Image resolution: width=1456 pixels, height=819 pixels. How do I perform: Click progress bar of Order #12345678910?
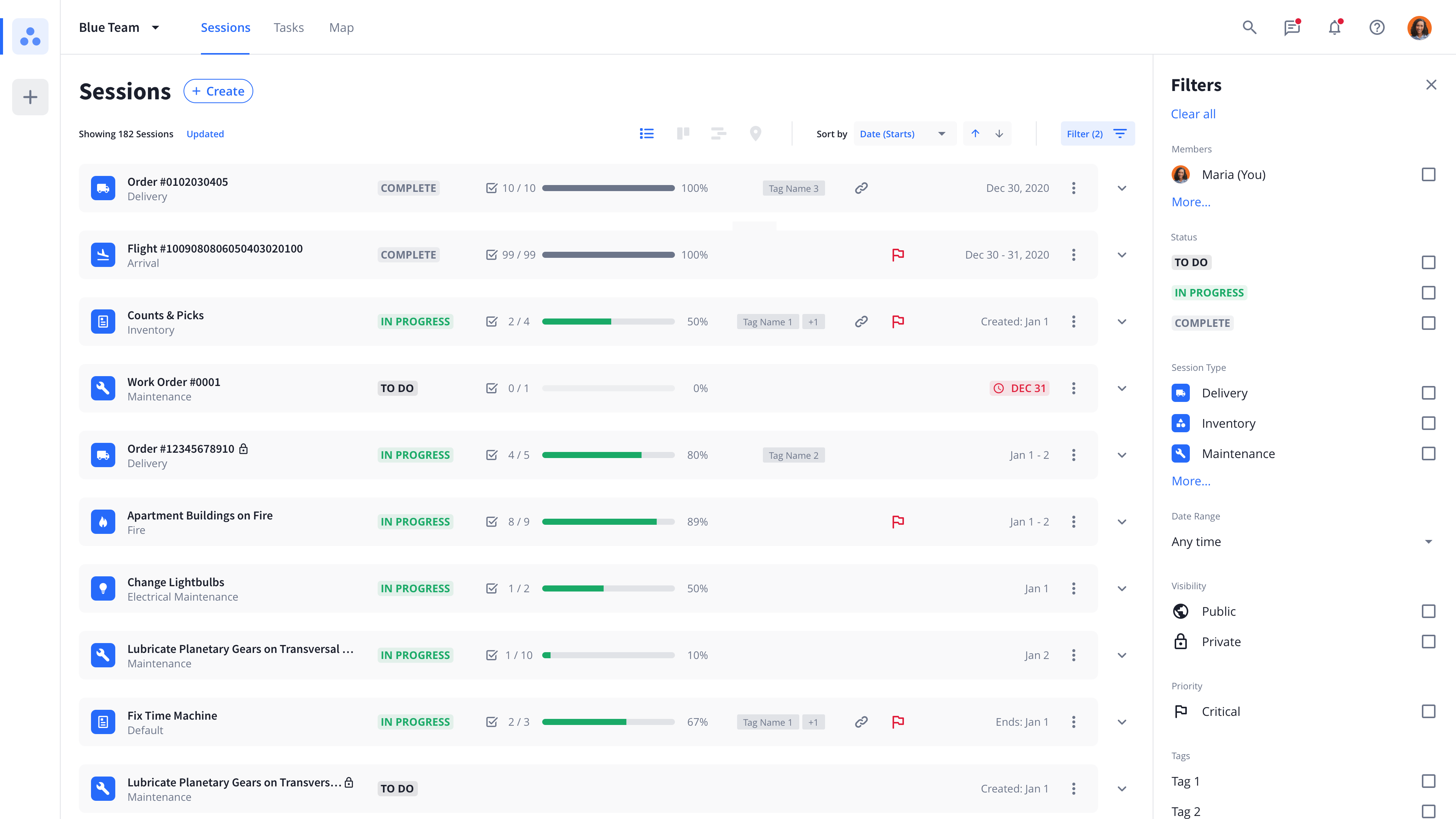click(x=608, y=455)
